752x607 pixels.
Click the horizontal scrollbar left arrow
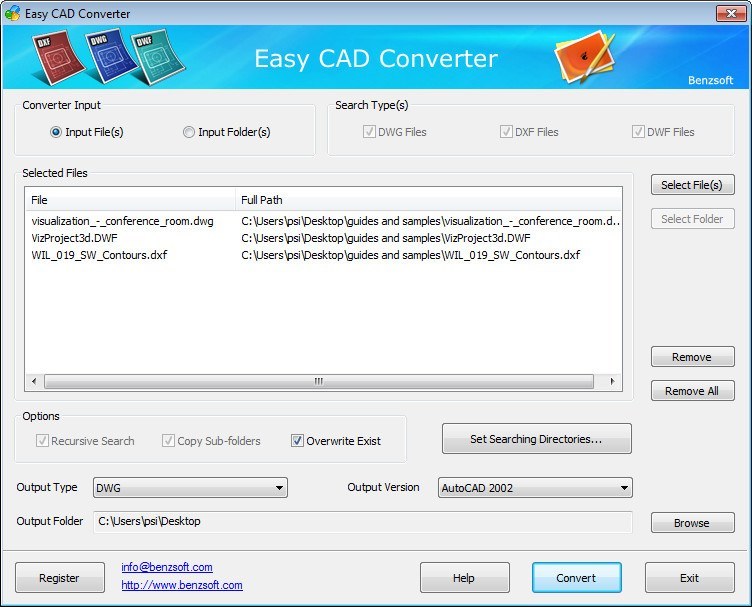(x=34, y=381)
